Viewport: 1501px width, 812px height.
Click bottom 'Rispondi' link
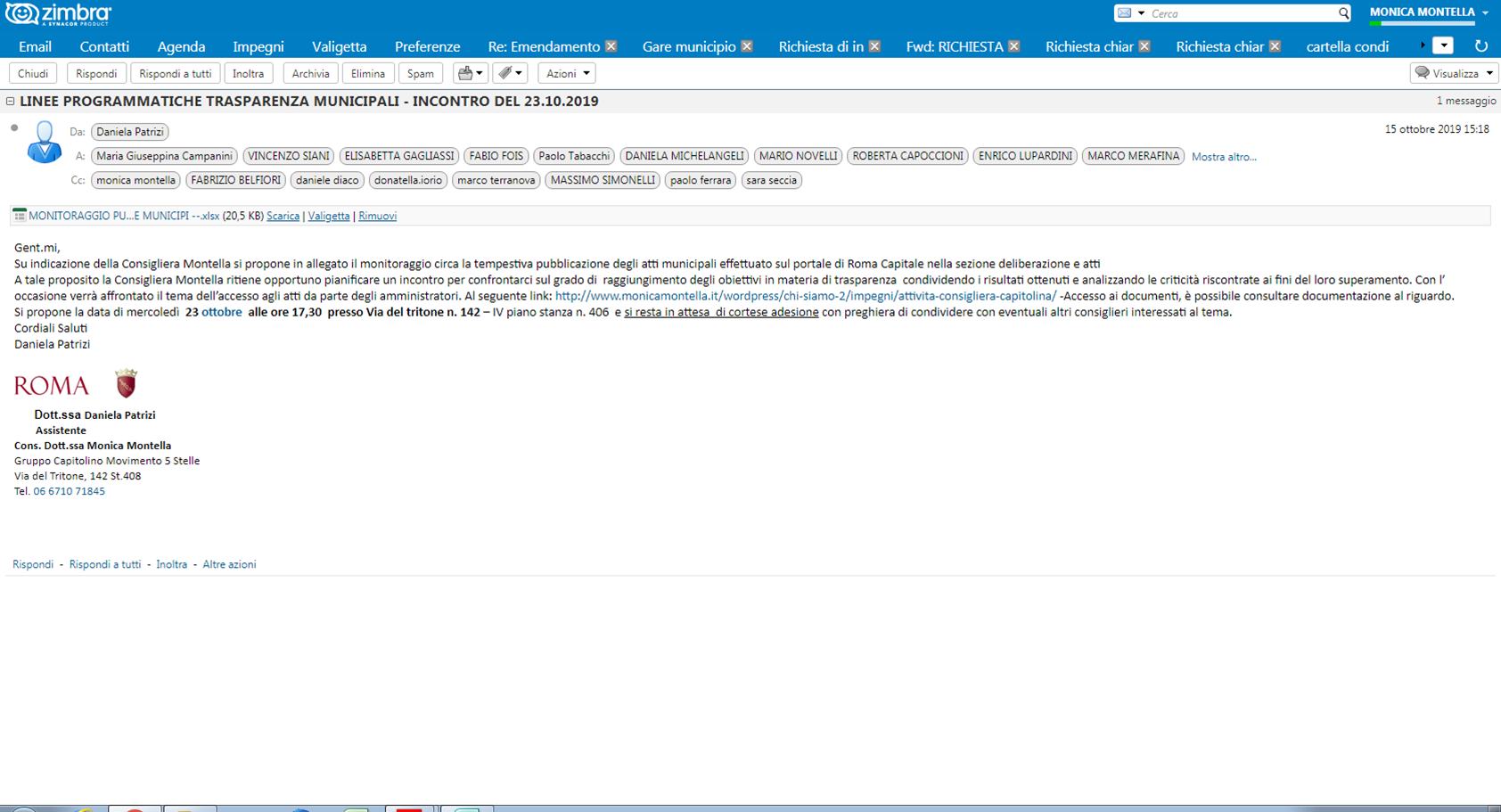(x=33, y=564)
